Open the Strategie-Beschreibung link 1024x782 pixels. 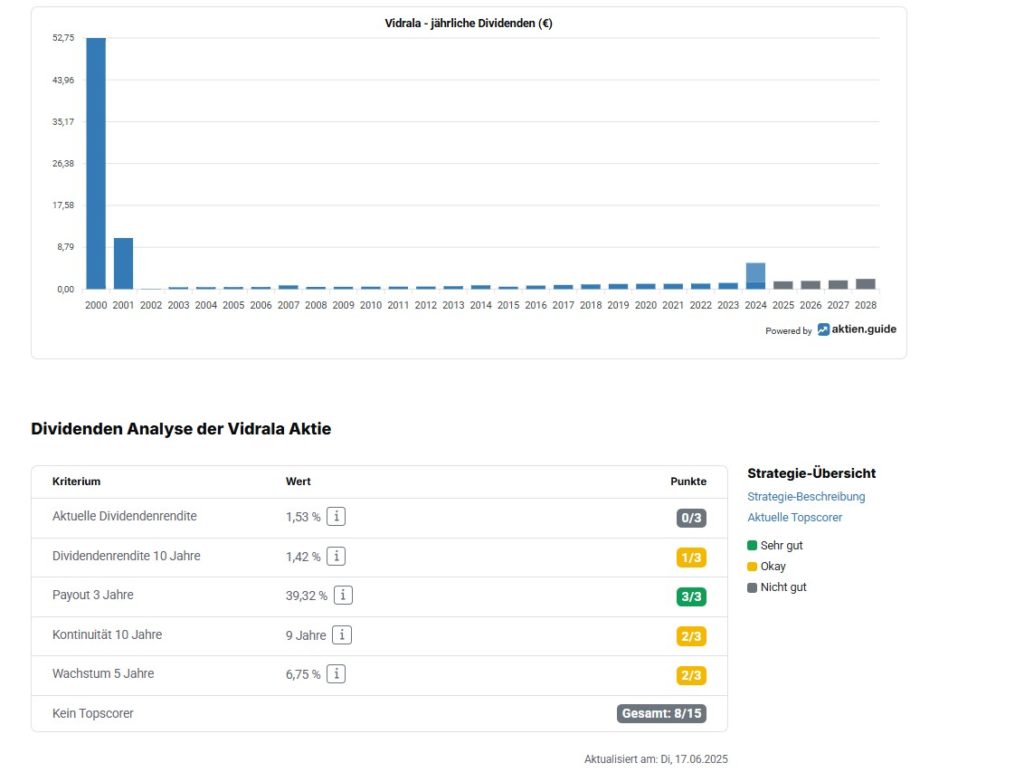(806, 497)
